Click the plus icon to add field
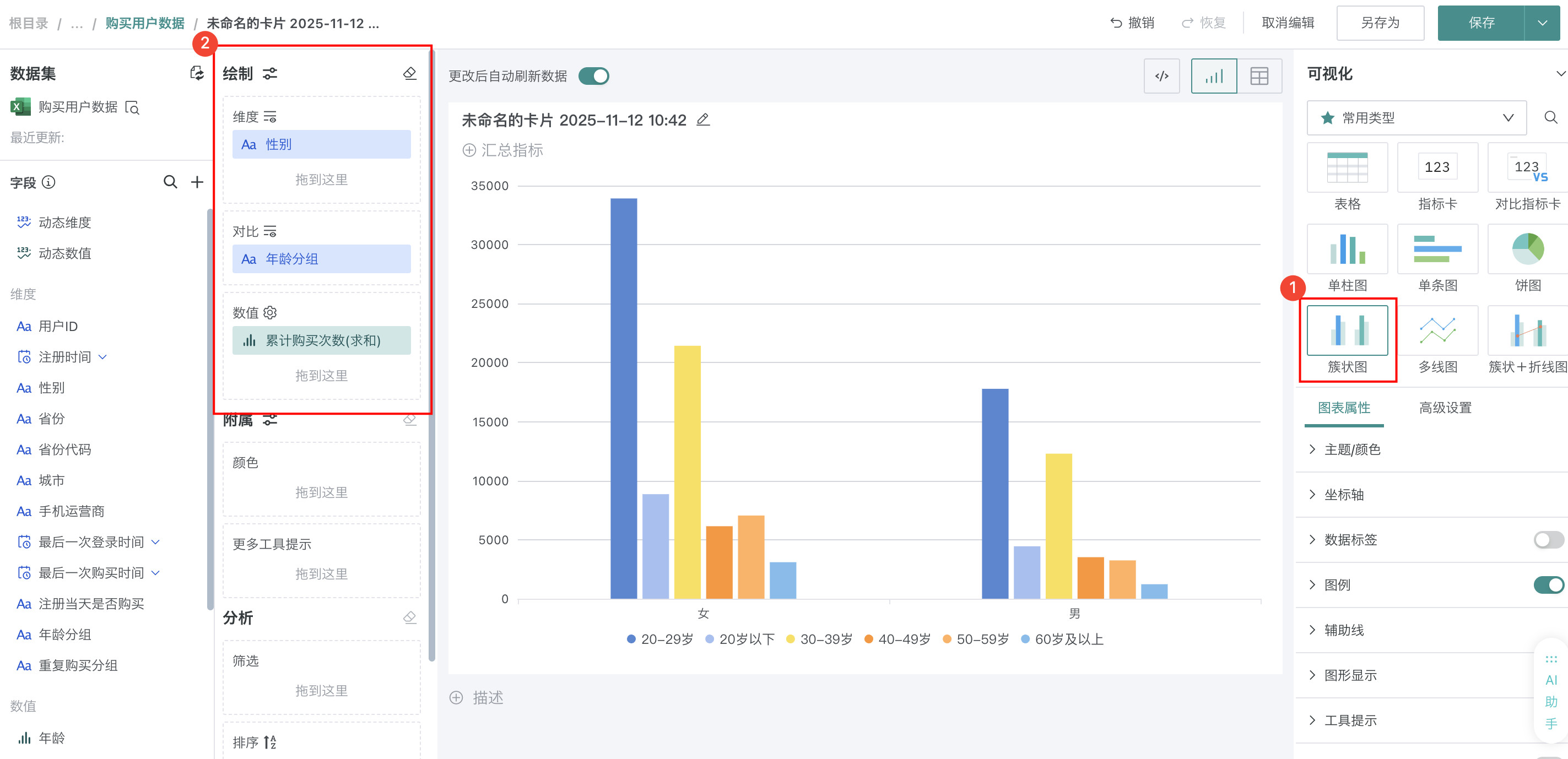Viewport: 1568px width, 759px height. (x=197, y=182)
